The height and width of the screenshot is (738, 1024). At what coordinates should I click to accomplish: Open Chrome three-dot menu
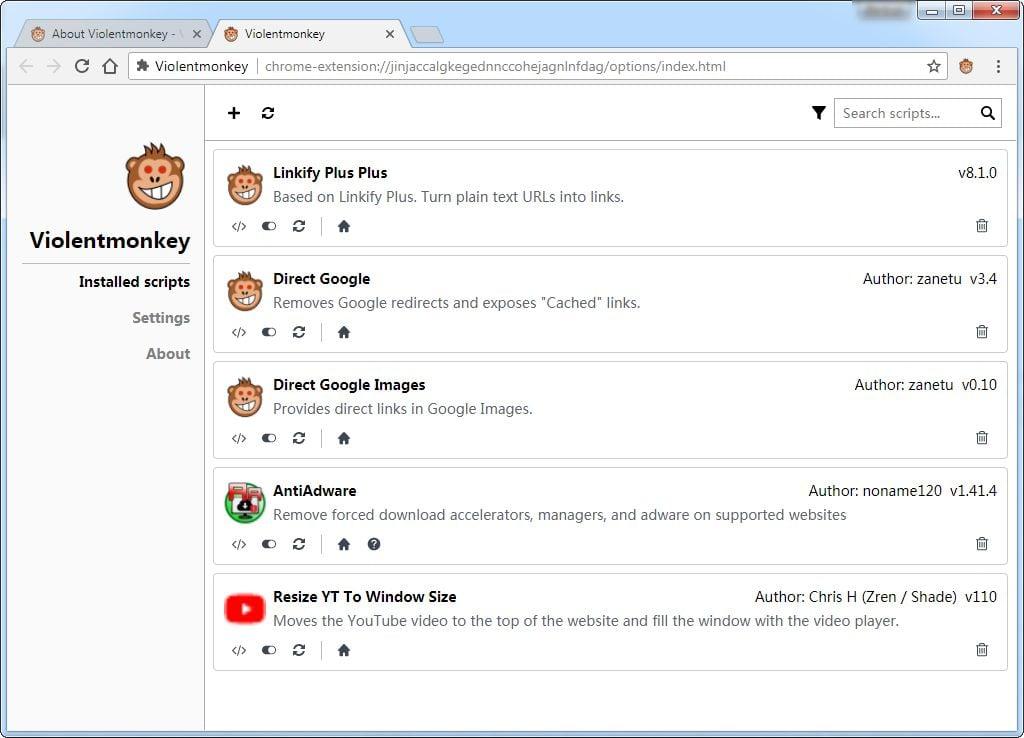point(998,66)
